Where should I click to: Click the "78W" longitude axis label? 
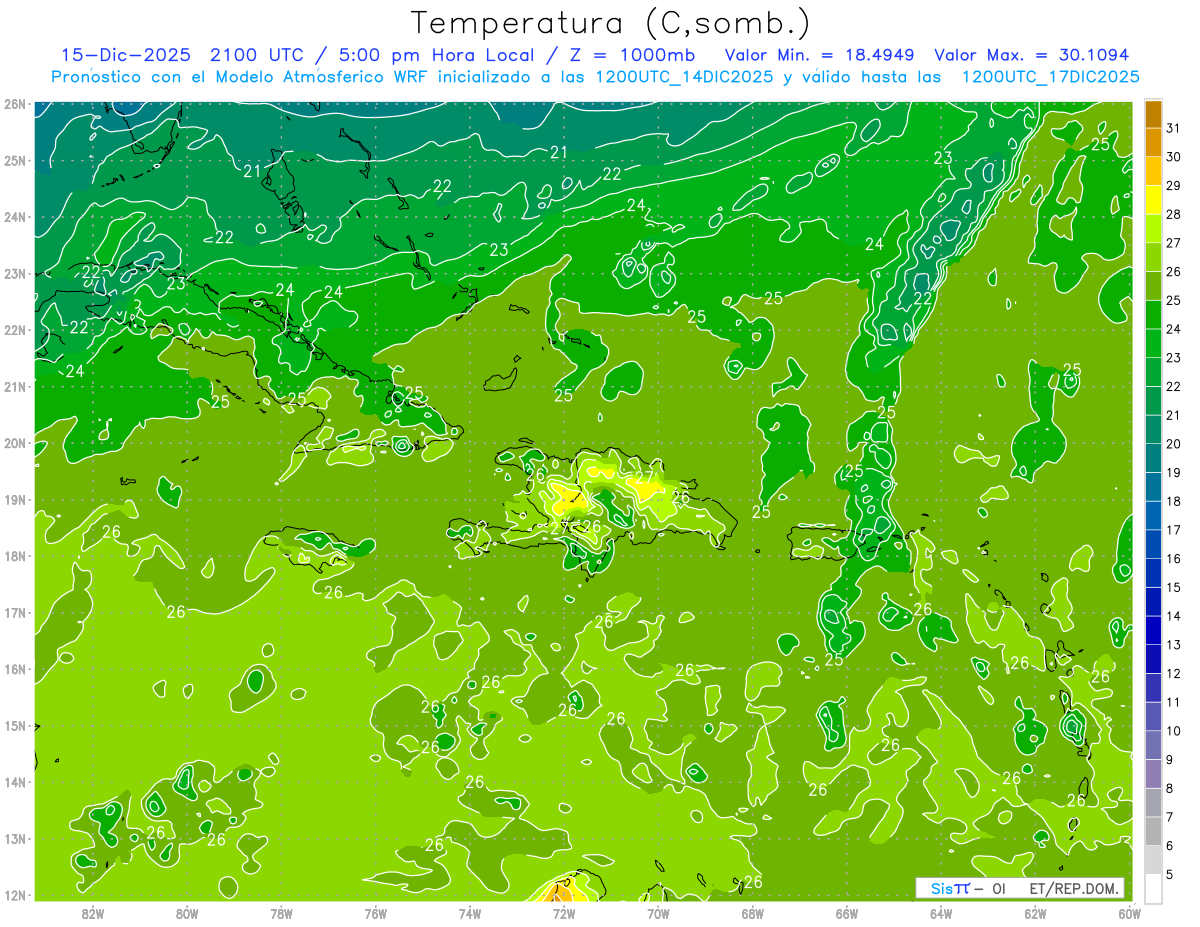281,913
